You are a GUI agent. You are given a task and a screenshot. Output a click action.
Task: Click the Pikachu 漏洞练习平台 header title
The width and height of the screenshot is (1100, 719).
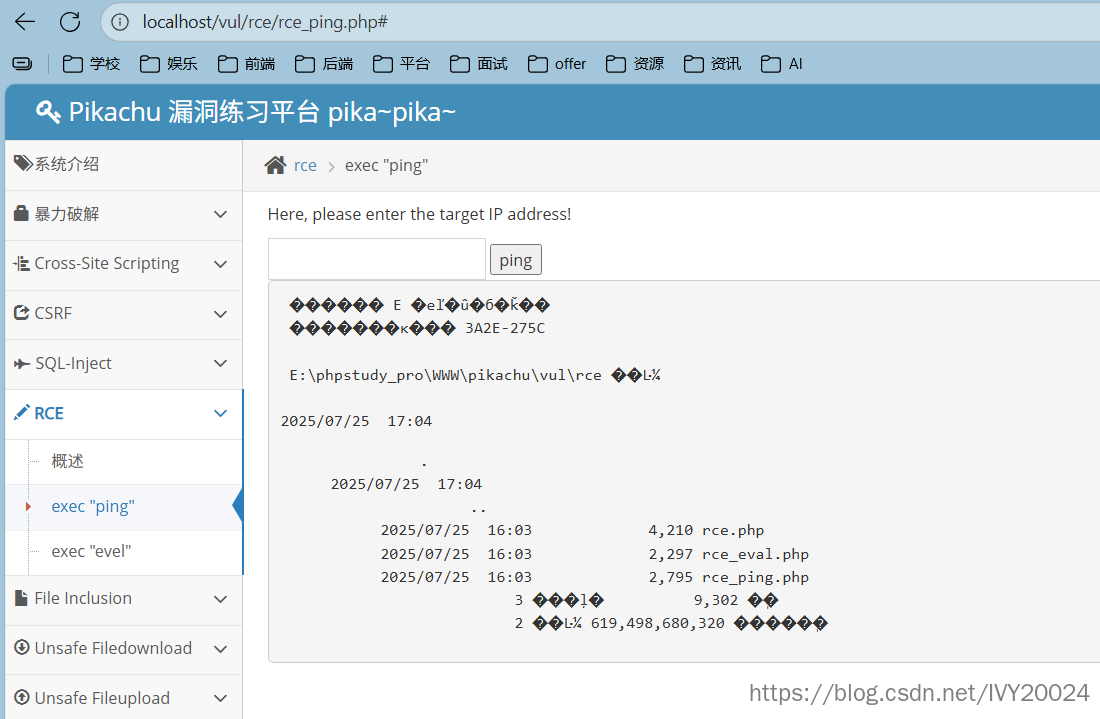tap(262, 112)
